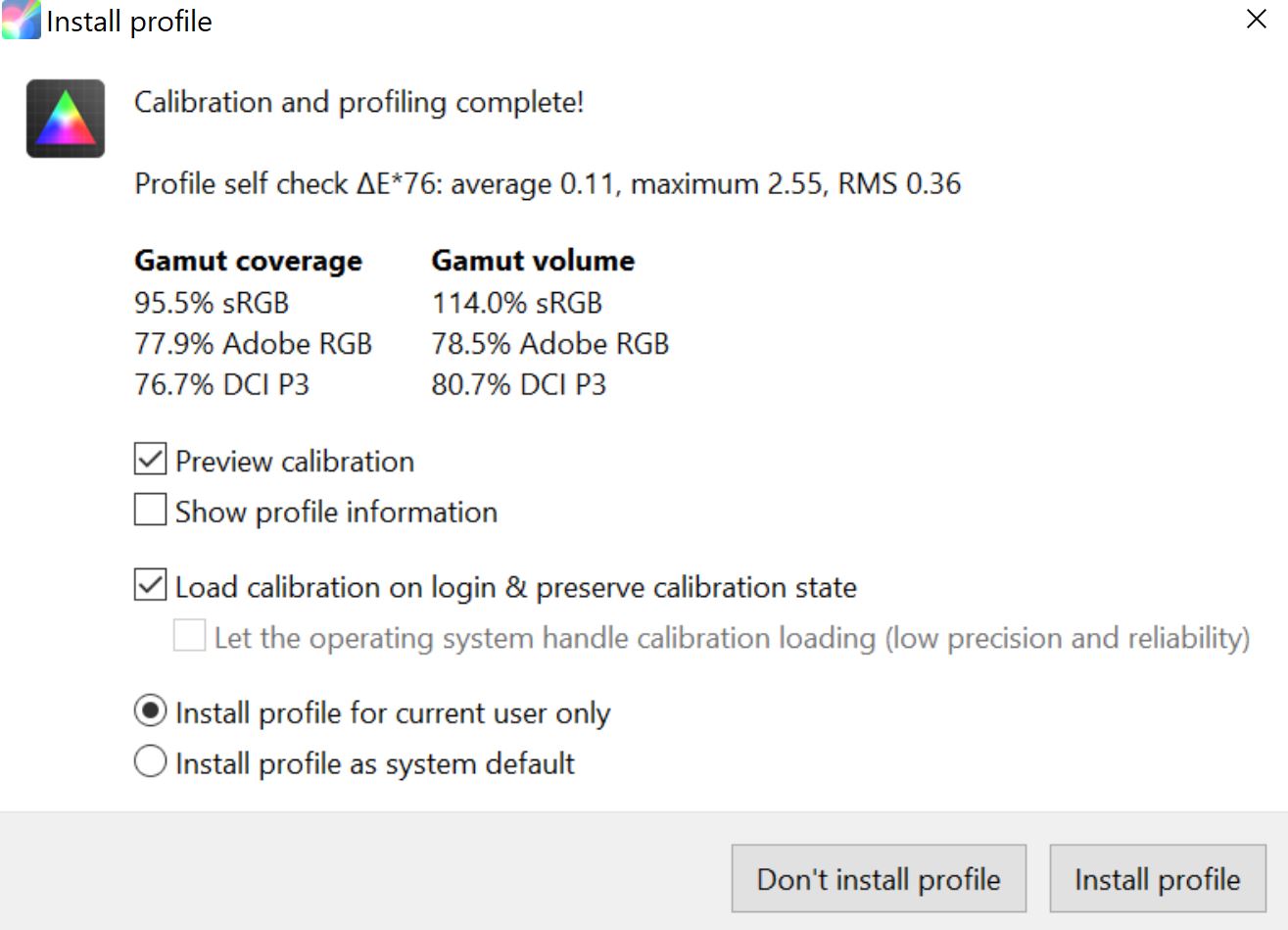Click the 77.9% Adobe RGB coverage value

[253, 344]
